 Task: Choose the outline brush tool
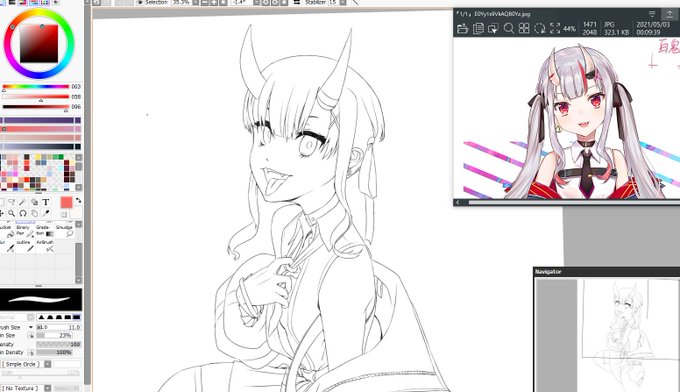[x=25, y=246]
